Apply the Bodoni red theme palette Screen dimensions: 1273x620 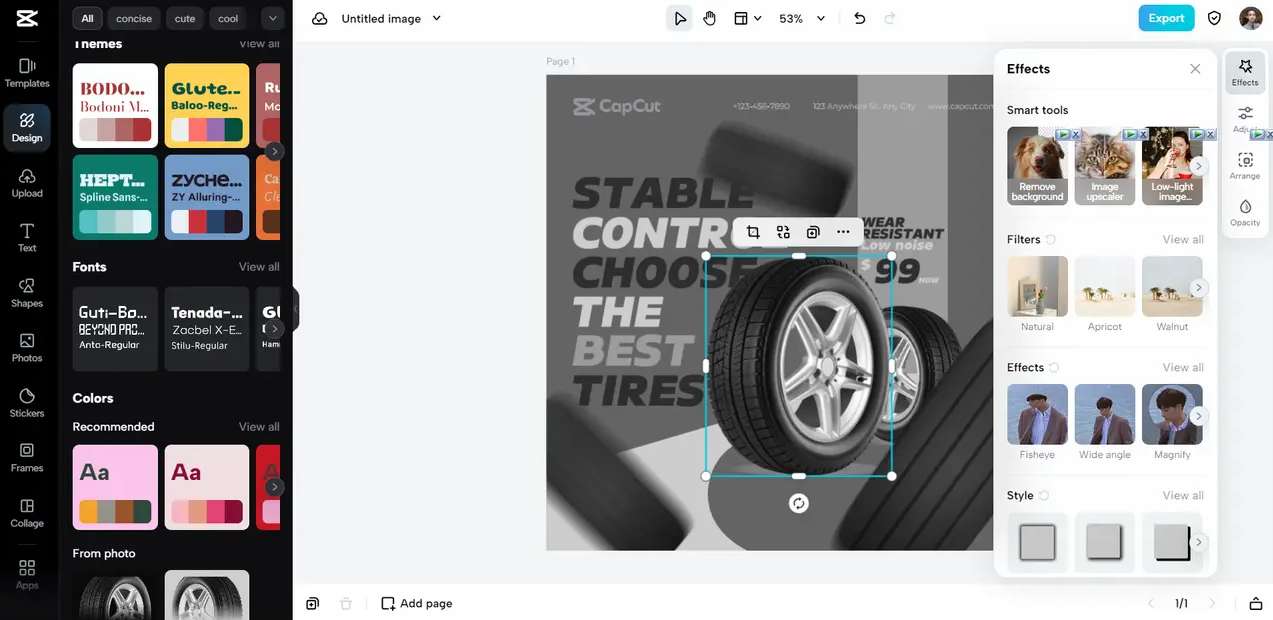click(115, 105)
